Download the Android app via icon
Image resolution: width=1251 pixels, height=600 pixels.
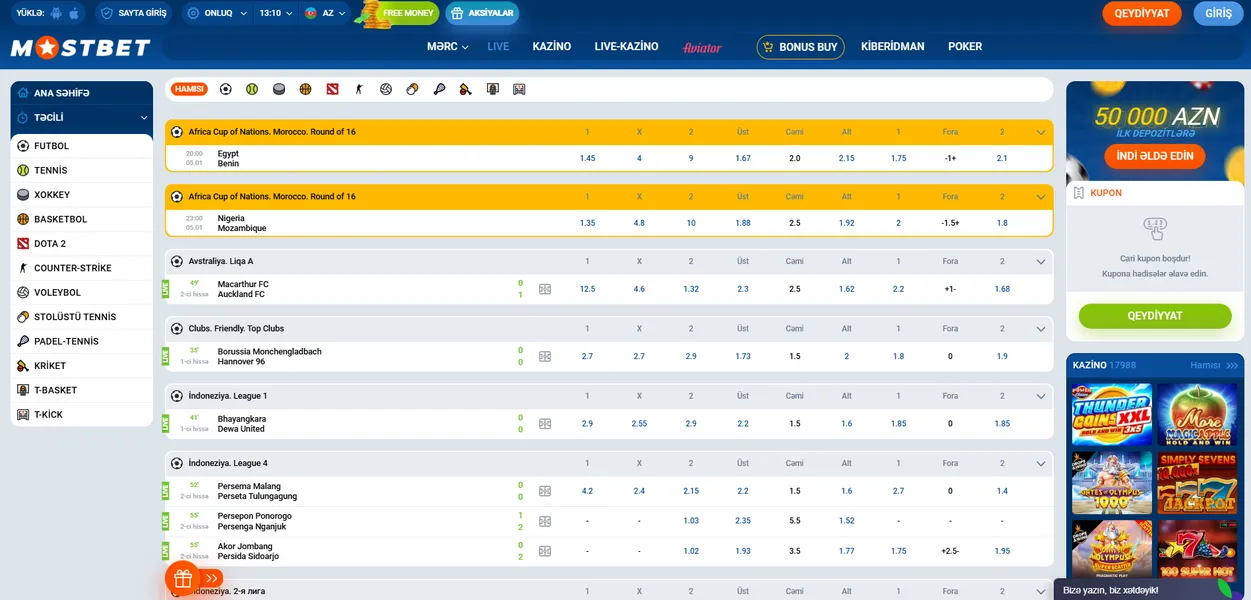54,13
